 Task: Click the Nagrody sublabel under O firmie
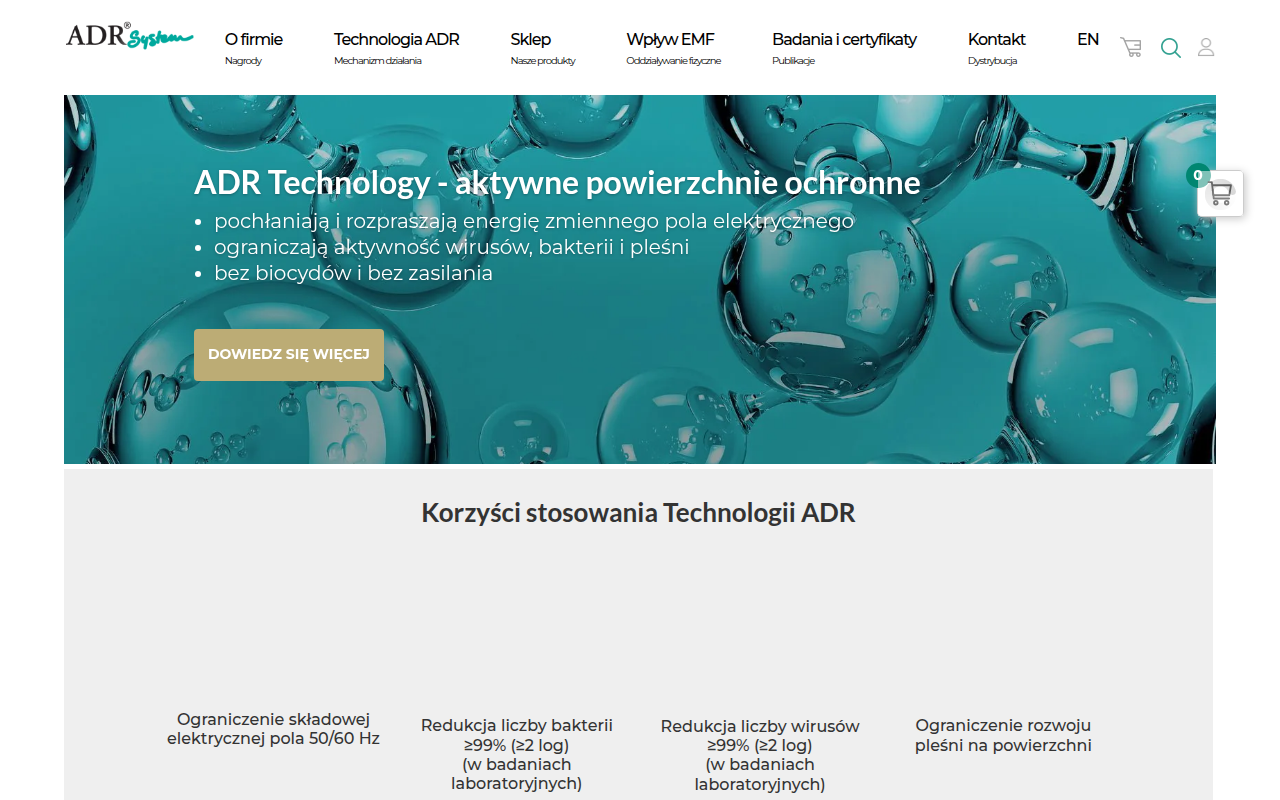point(243,61)
